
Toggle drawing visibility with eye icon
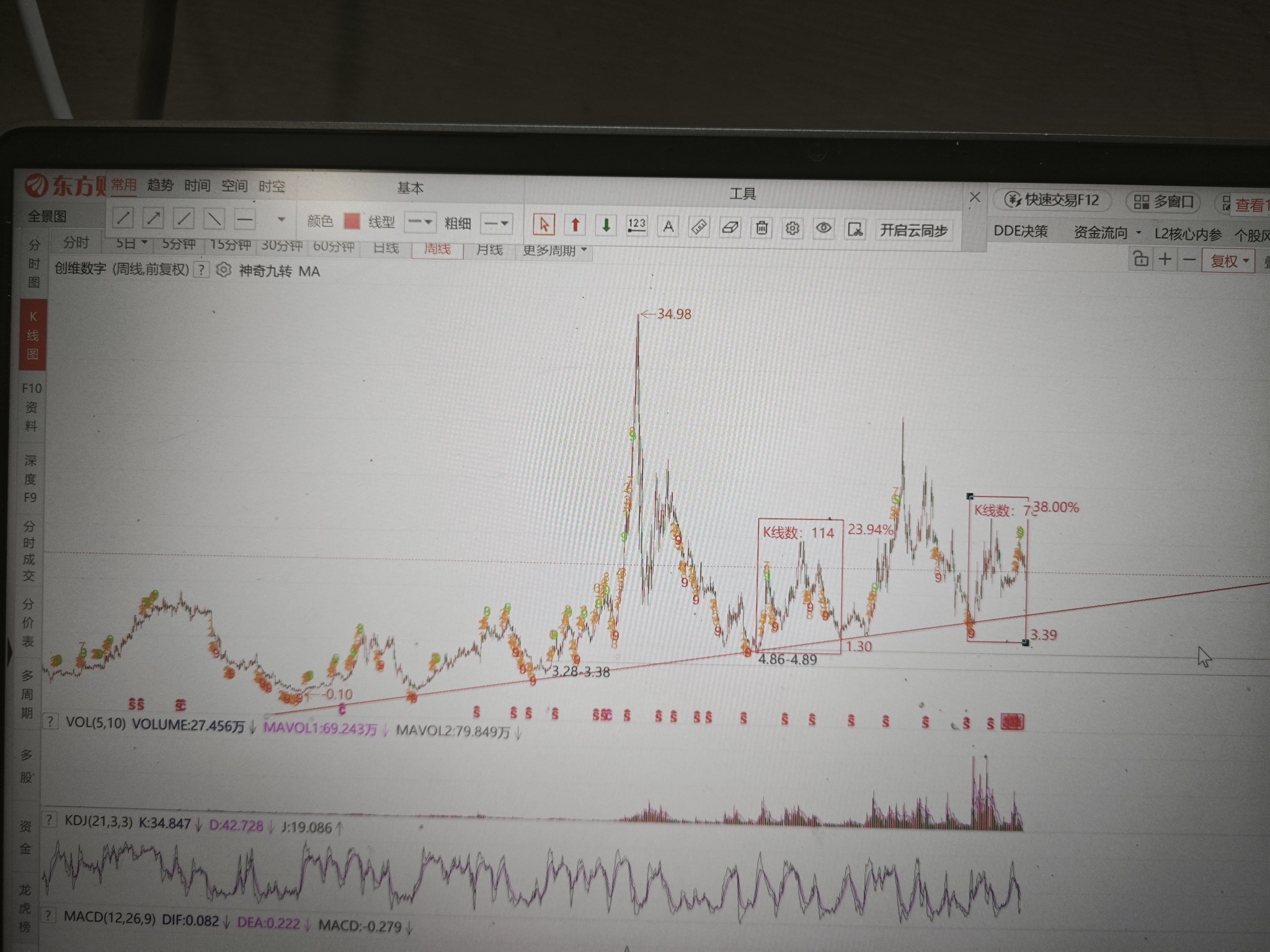click(824, 229)
